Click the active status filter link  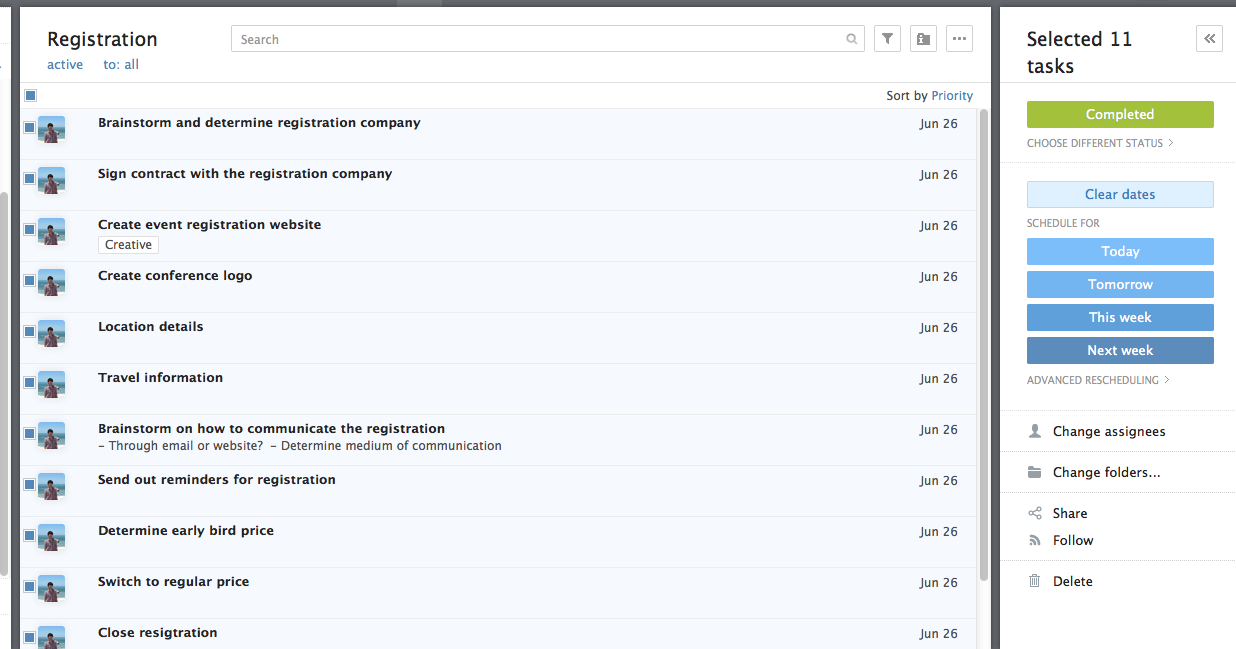click(x=65, y=65)
